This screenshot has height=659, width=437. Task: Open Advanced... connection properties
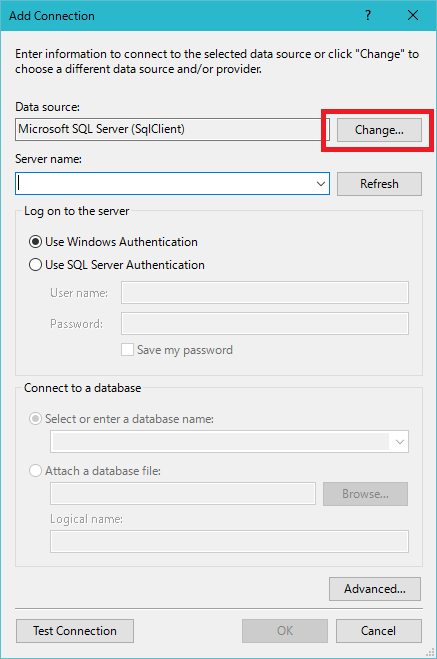coord(375,589)
